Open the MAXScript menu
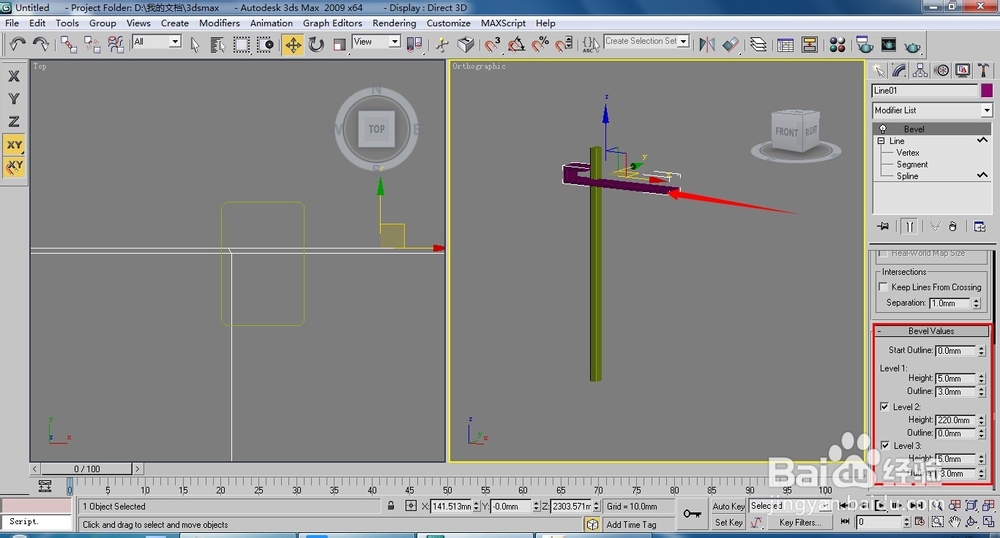Screen dimensions: 1000x538 coord(503,23)
